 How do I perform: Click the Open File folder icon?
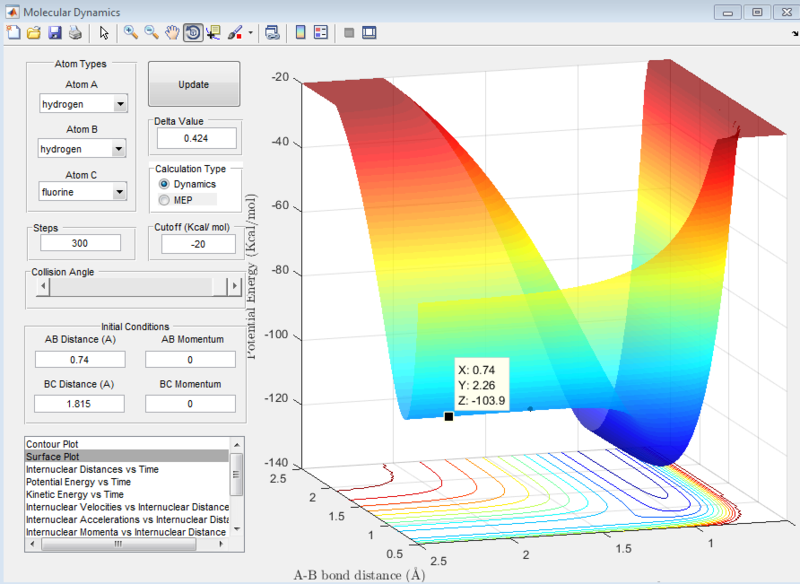coord(33,33)
